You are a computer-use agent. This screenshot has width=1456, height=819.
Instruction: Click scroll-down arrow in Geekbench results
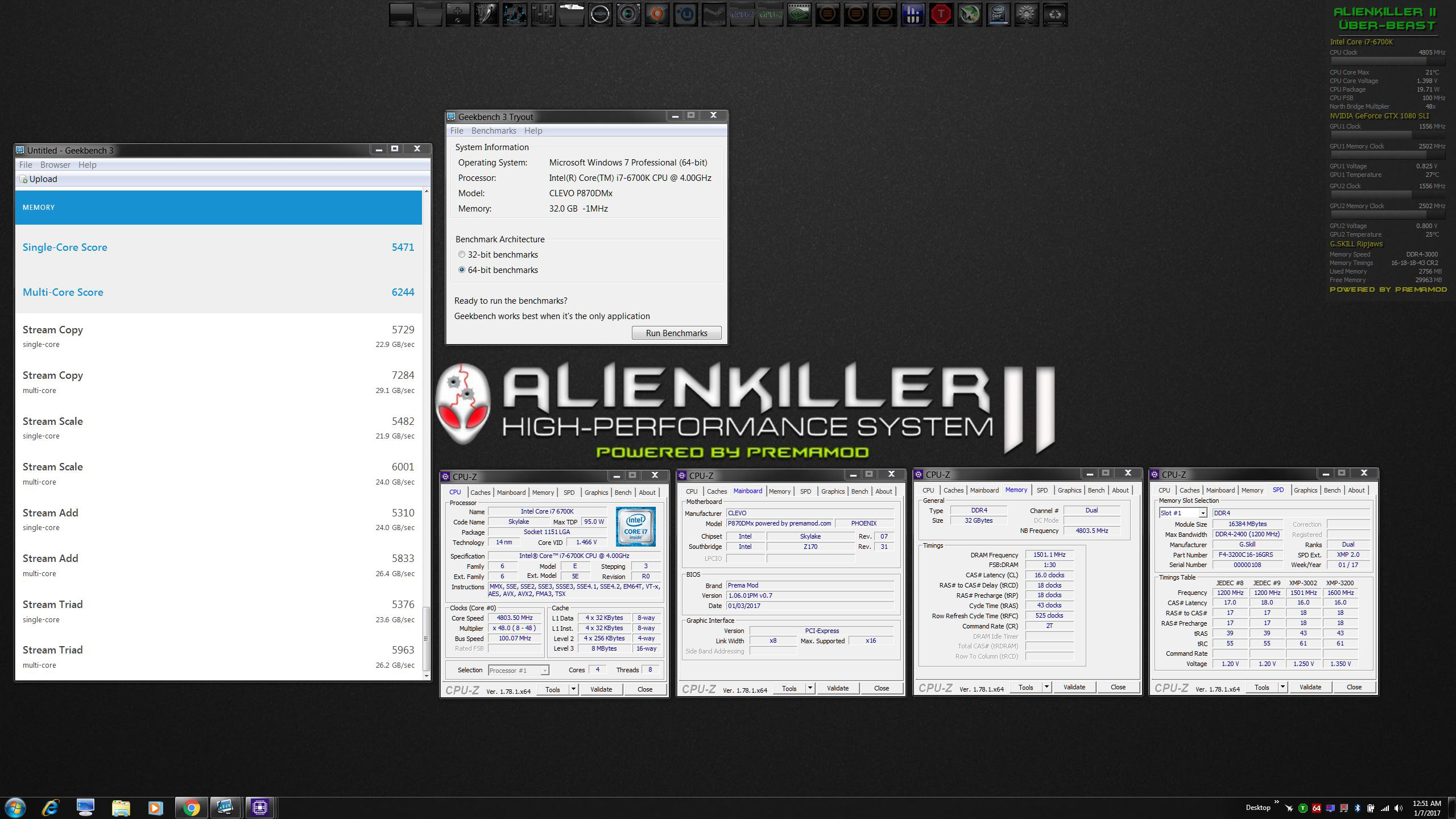point(426,676)
